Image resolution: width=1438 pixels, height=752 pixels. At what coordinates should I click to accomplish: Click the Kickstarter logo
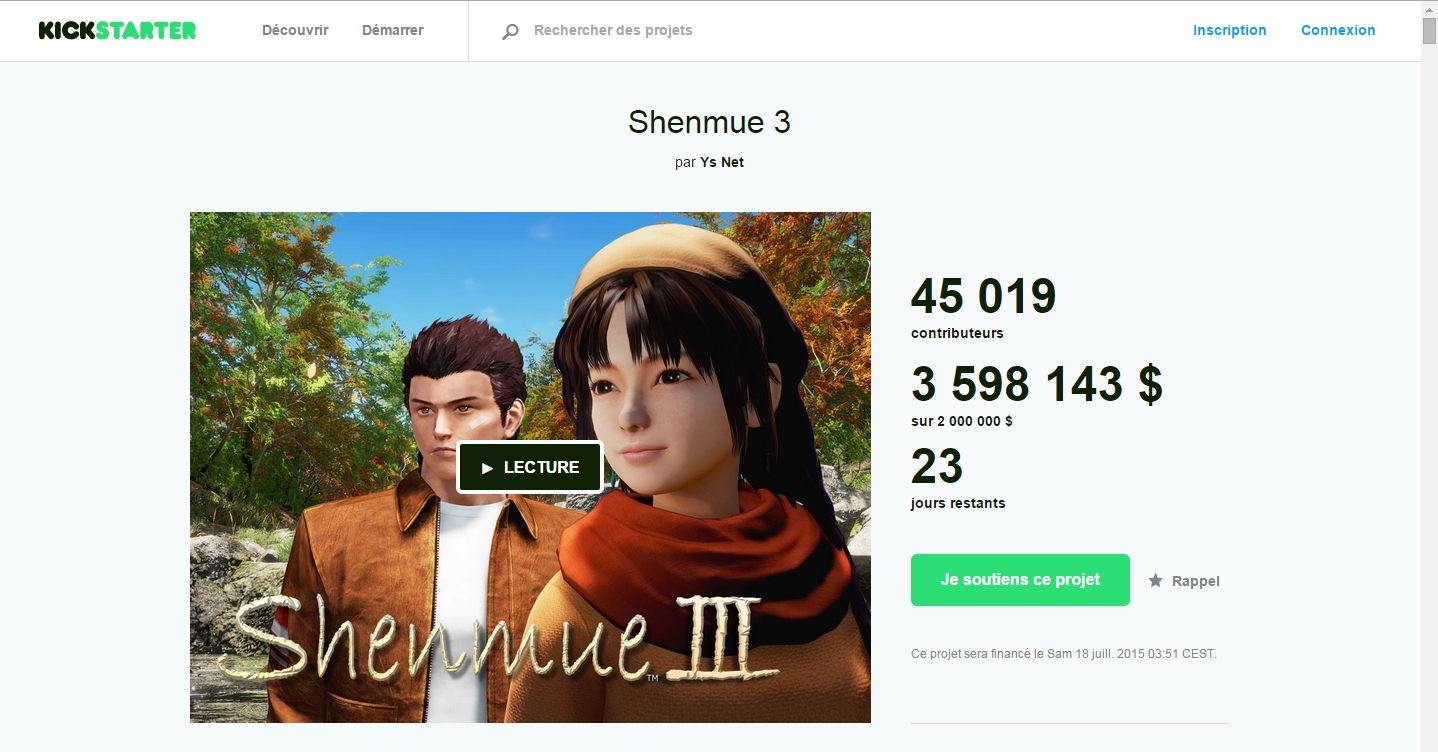tap(117, 30)
